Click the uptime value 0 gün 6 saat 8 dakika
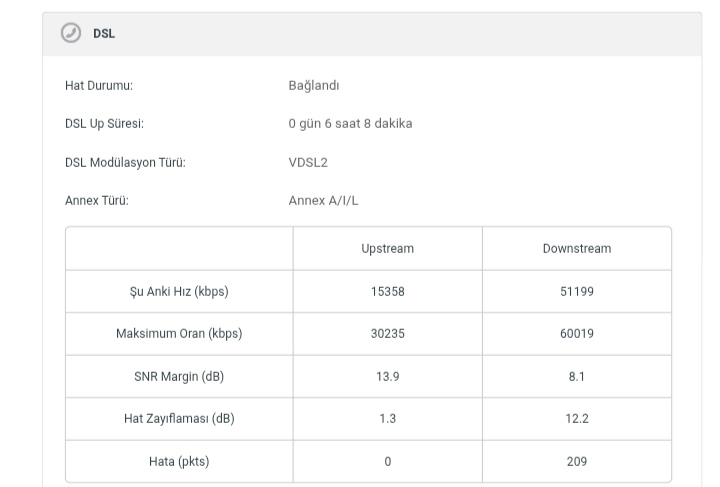The width and height of the screenshot is (720, 487). pyautogui.click(x=350, y=124)
